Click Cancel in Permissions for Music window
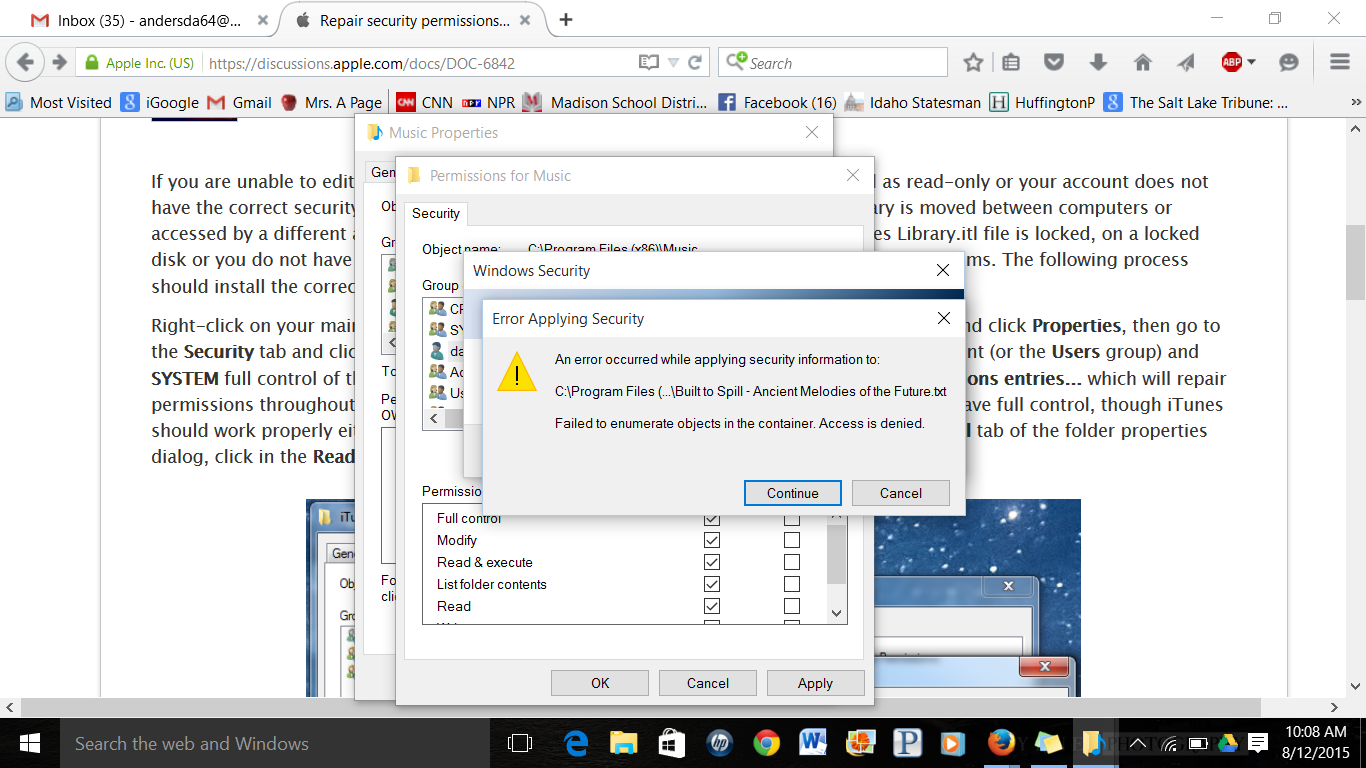Screen dimensions: 1366x768 [x=708, y=683]
